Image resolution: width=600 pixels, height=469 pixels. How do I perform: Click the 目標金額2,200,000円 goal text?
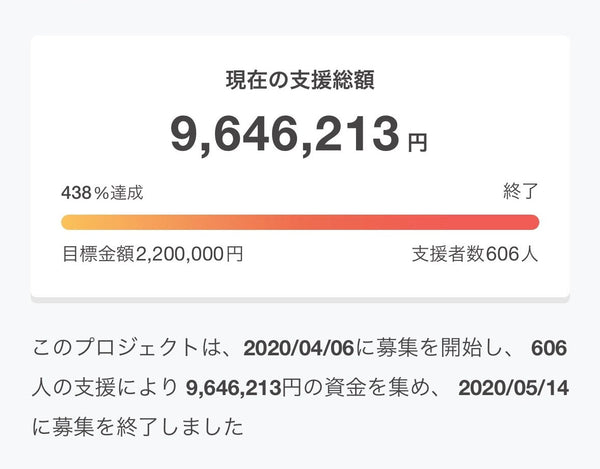point(152,253)
